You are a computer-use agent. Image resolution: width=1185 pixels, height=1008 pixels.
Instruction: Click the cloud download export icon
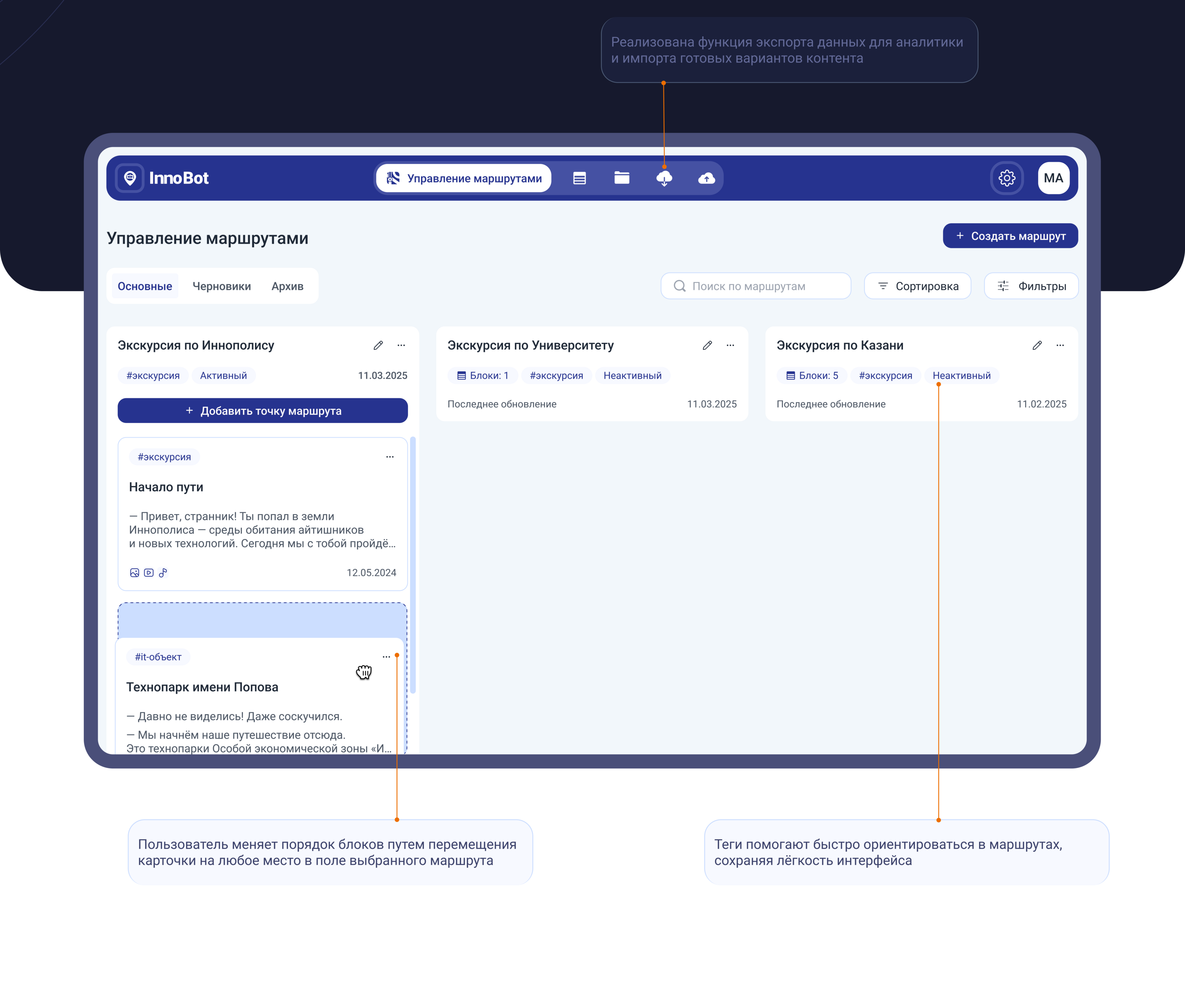coord(664,178)
